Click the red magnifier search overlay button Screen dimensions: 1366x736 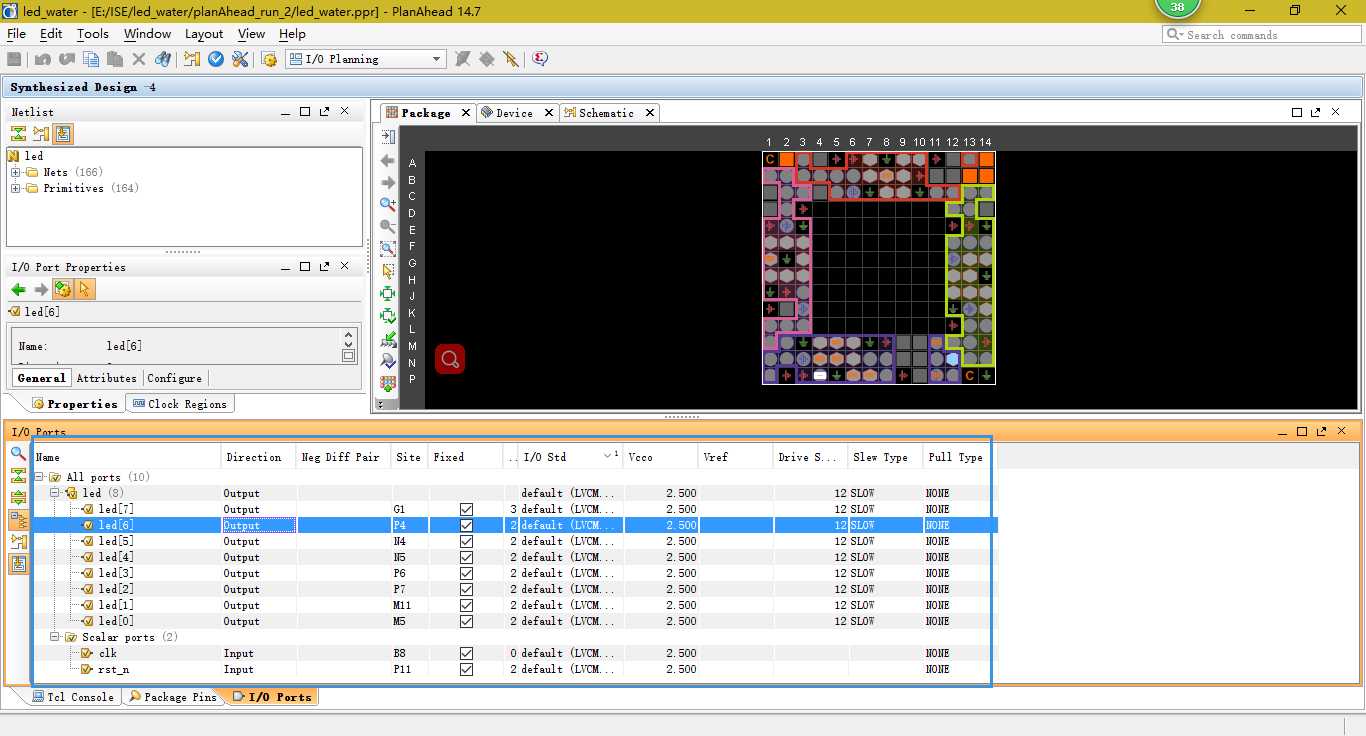450,359
